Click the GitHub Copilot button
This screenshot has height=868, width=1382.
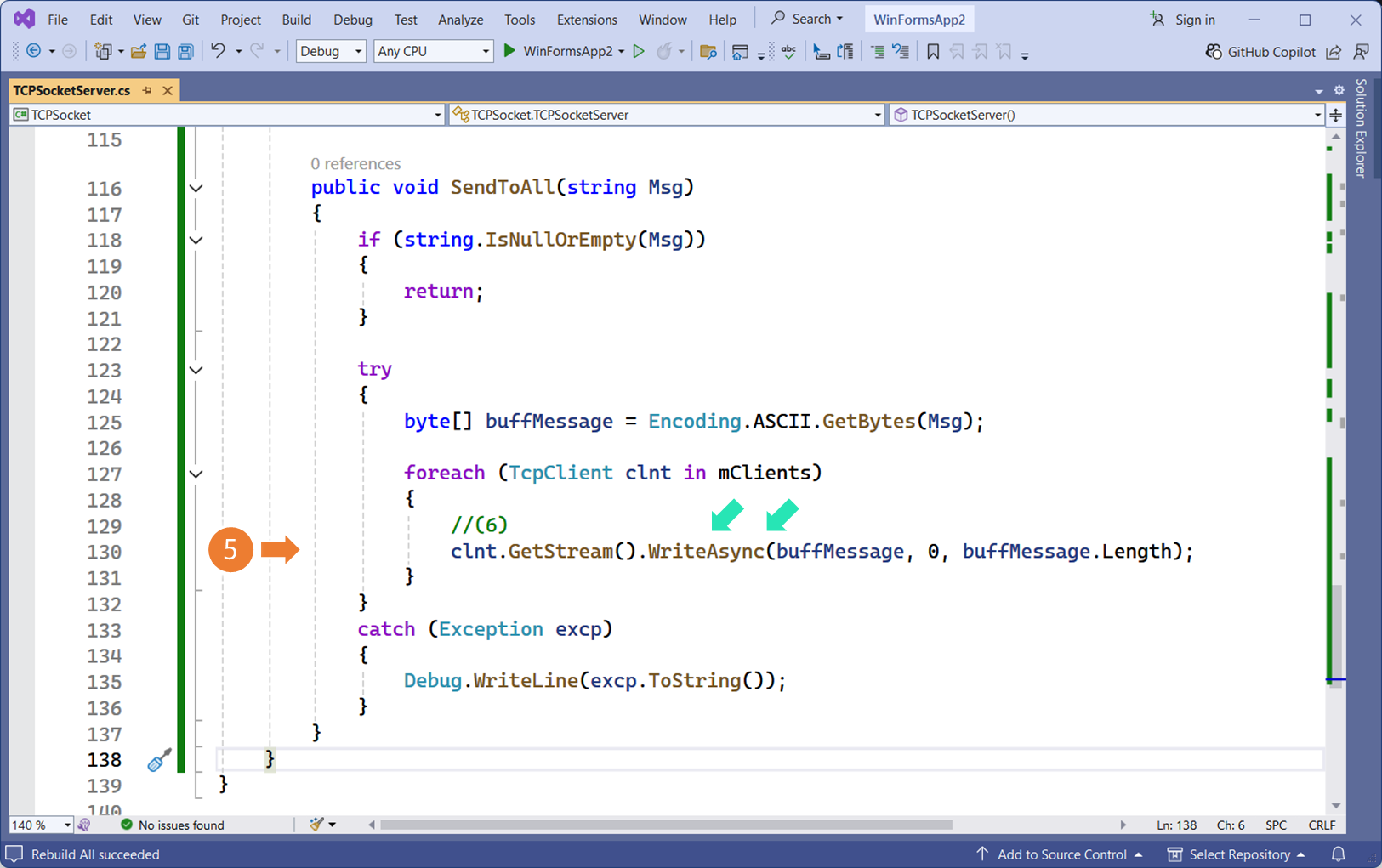tap(1260, 52)
